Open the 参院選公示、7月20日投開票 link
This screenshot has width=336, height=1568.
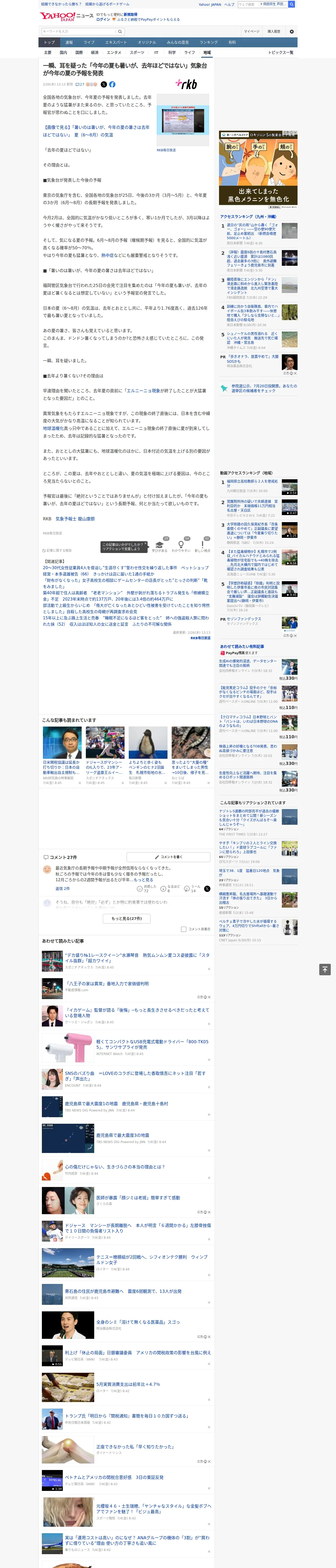tap(264, 388)
